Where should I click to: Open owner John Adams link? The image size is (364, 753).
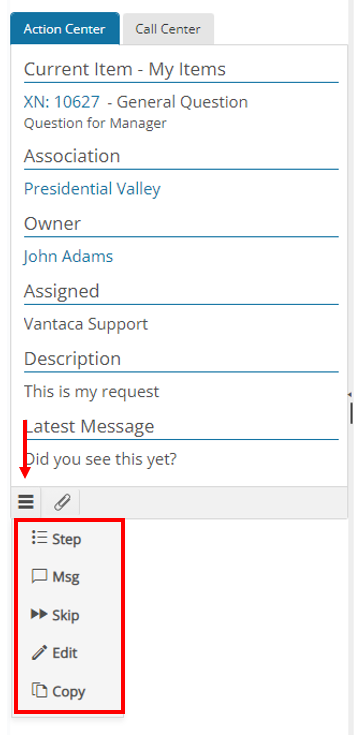pyautogui.click(x=68, y=256)
